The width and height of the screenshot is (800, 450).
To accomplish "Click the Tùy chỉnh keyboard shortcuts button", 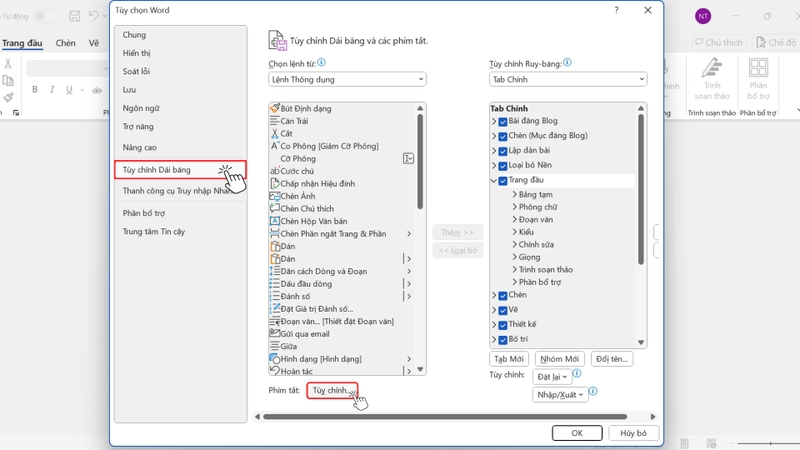I will click(x=332, y=390).
